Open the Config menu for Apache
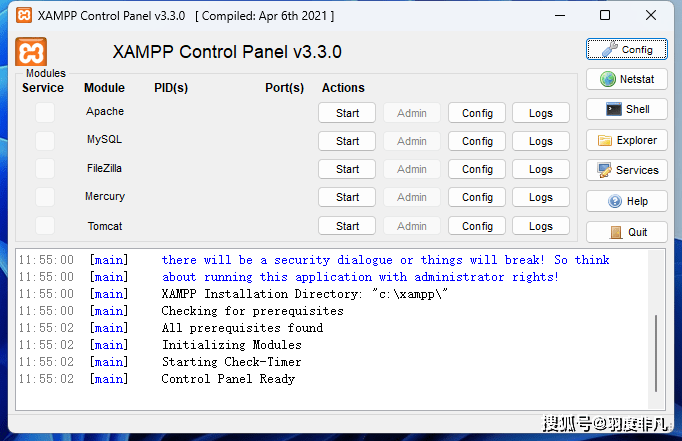Image resolution: width=682 pixels, height=441 pixels. 477,113
